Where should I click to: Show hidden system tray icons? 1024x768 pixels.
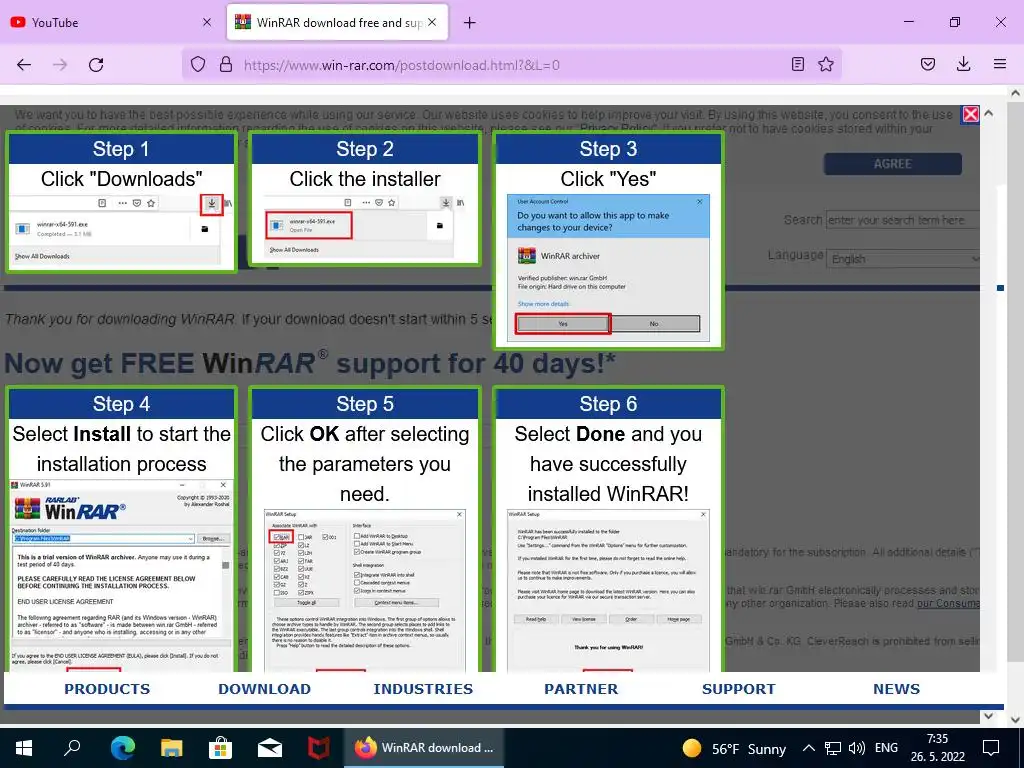click(808, 748)
